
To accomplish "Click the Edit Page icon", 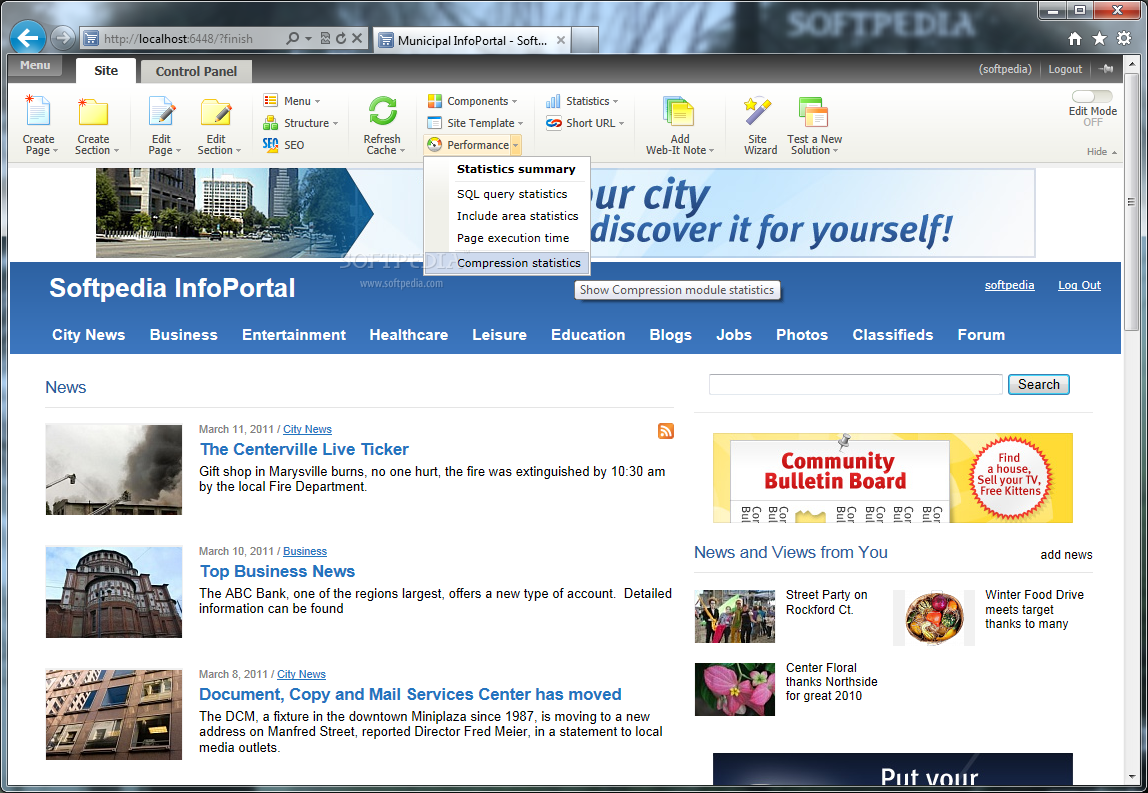I will [161, 111].
